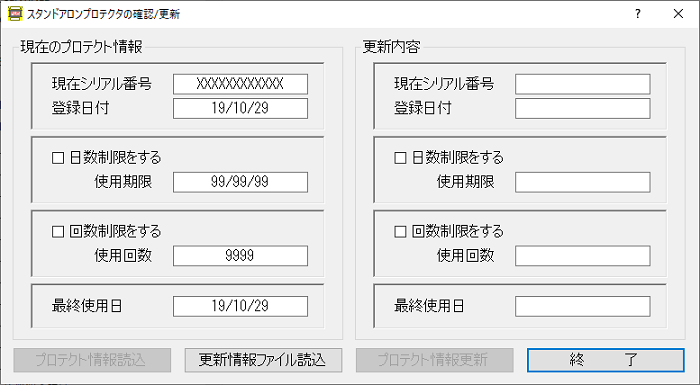Image resolution: width=700 pixels, height=385 pixels.
Task: Click the title text スタンドアロンプロテクタの確認/更新
Action: (x=104, y=14)
